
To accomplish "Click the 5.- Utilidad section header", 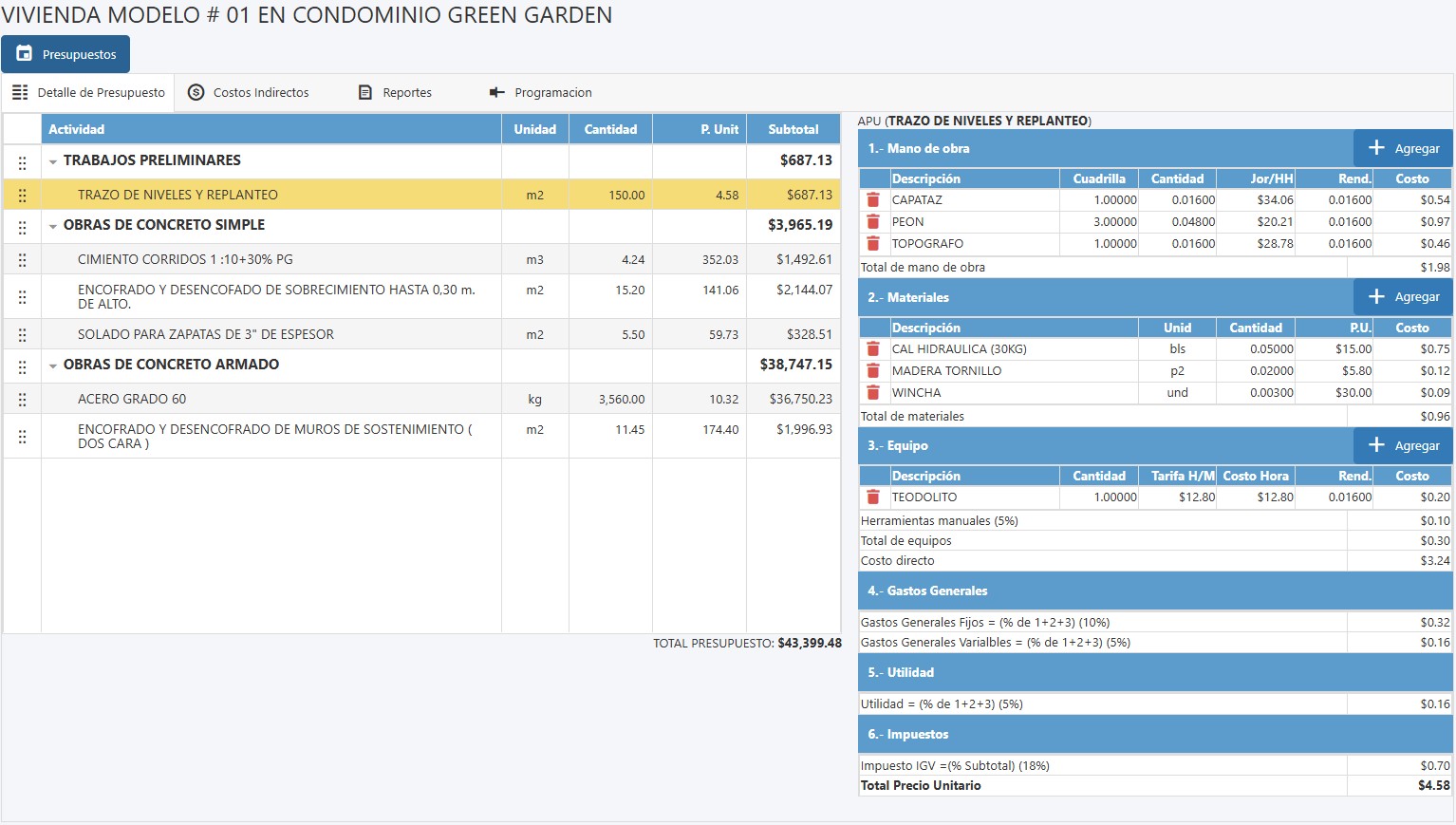I will (1155, 672).
